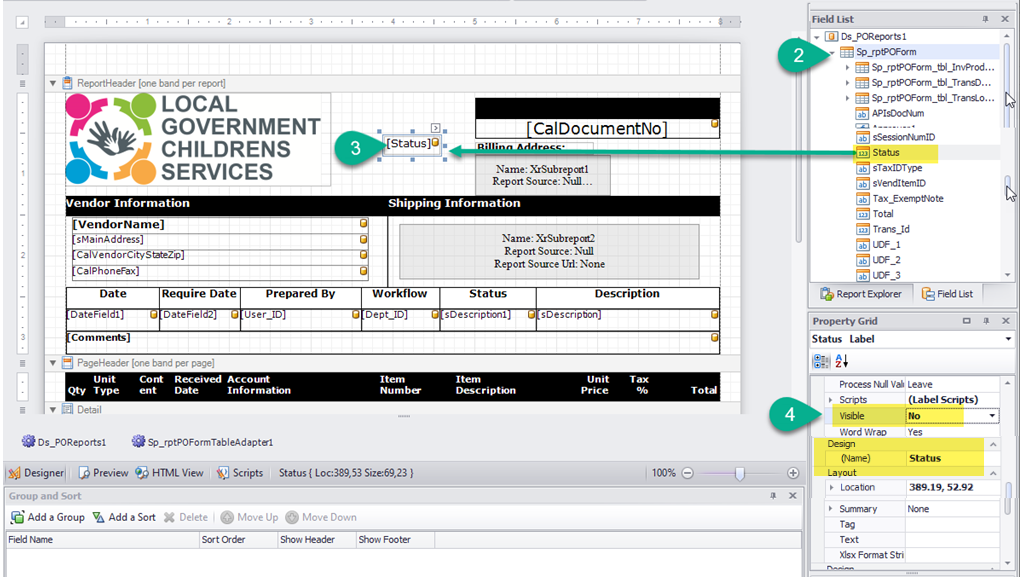Collapse the Sp_rptPOForm tree node
This screenshot has width=1021, height=577.
tap(832, 52)
